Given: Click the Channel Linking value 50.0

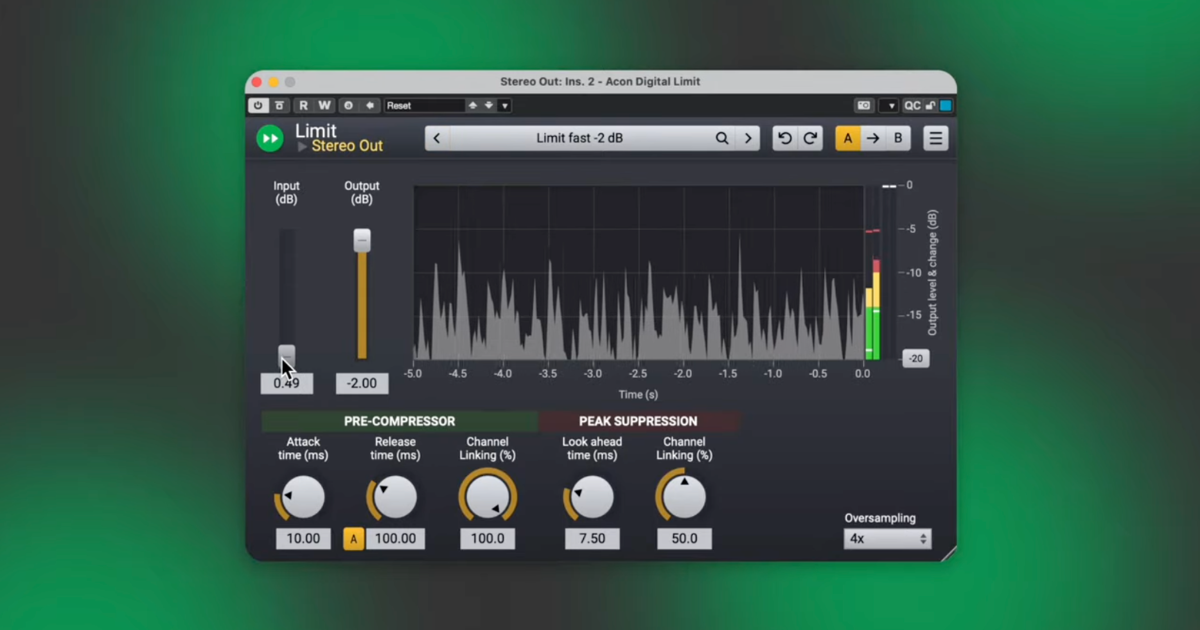Looking at the screenshot, I should 684,539.
